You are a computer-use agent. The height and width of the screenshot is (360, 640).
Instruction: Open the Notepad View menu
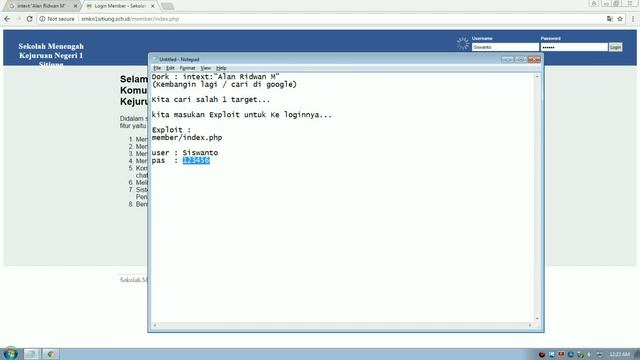(x=205, y=68)
